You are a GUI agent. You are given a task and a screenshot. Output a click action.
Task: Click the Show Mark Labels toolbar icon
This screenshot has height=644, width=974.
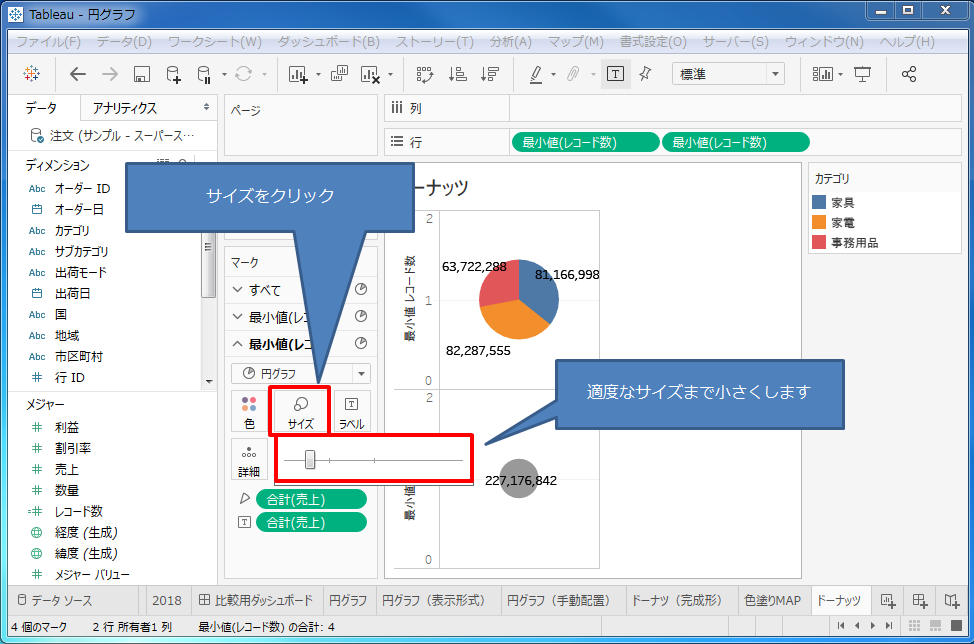615,74
